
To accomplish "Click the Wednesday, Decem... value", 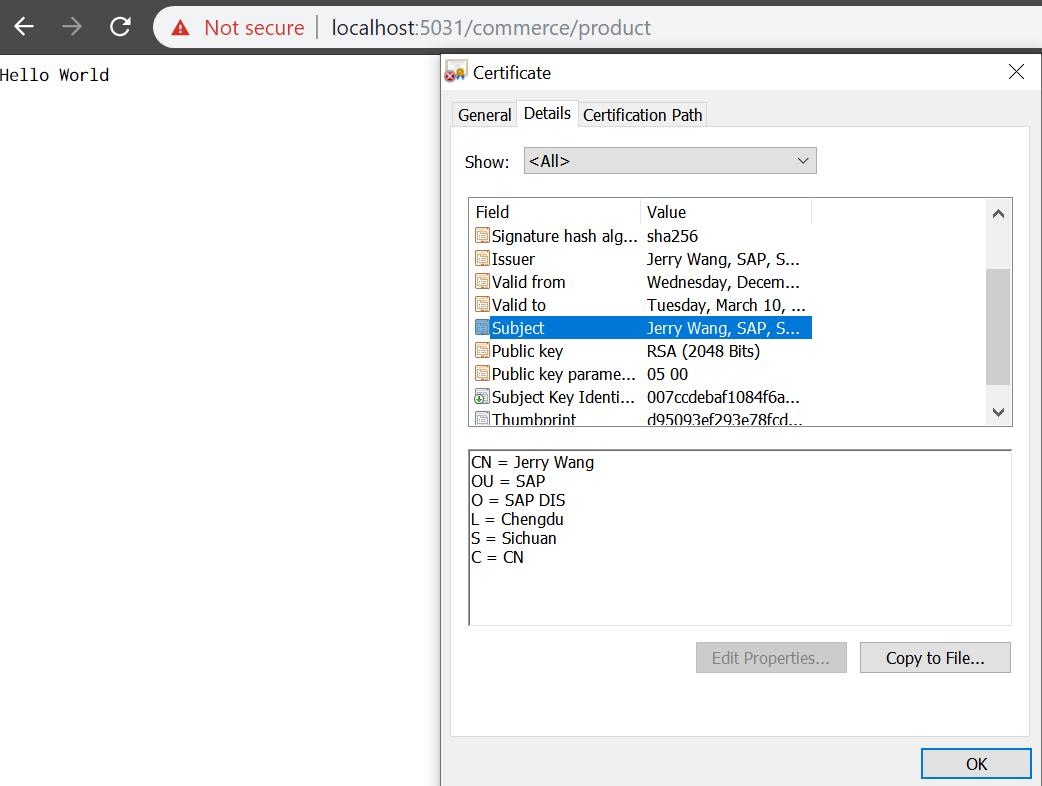I will [723, 282].
